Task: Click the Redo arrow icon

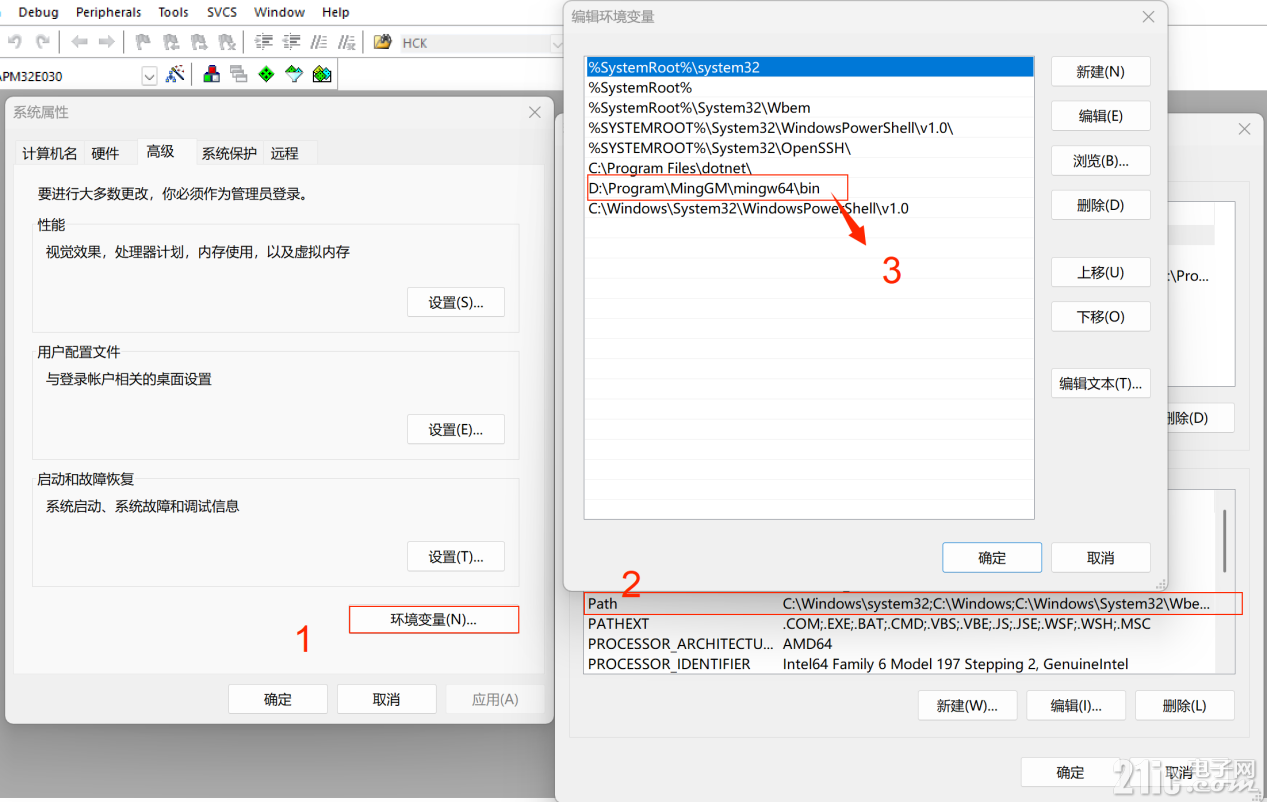Action: [x=41, y=42]
